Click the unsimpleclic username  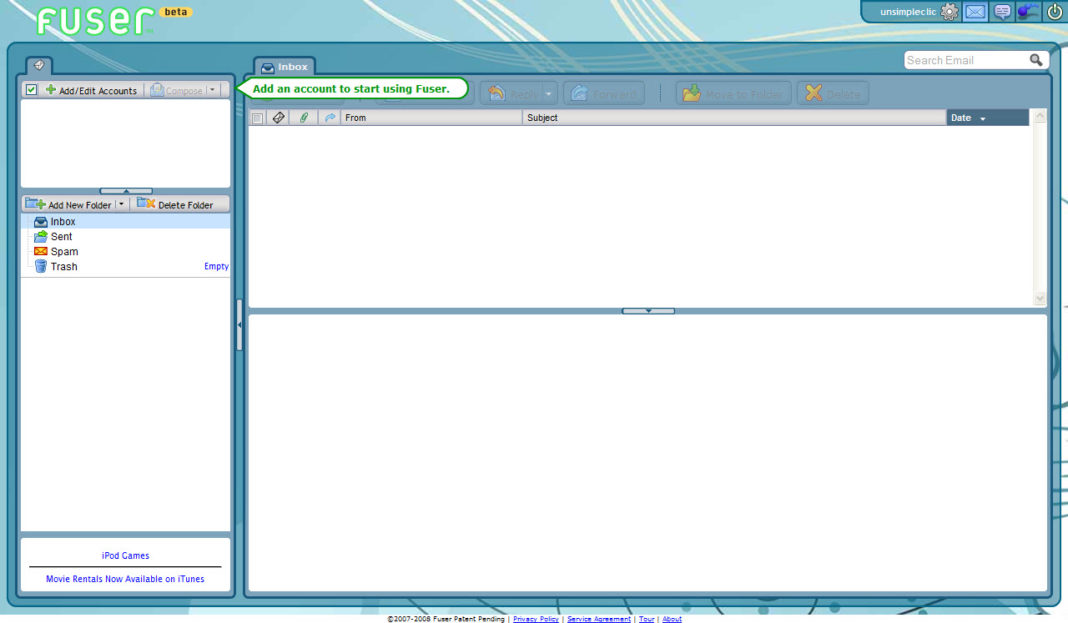point(908,12)
